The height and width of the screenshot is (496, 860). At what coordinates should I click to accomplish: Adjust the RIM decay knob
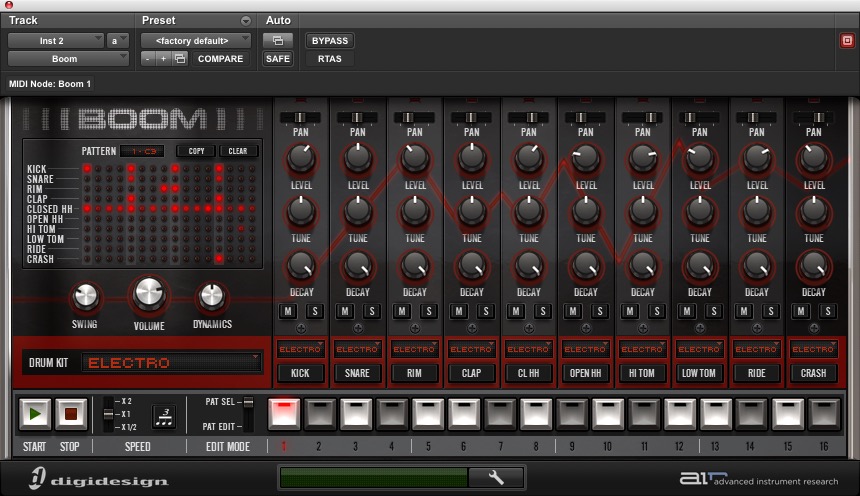415,266
